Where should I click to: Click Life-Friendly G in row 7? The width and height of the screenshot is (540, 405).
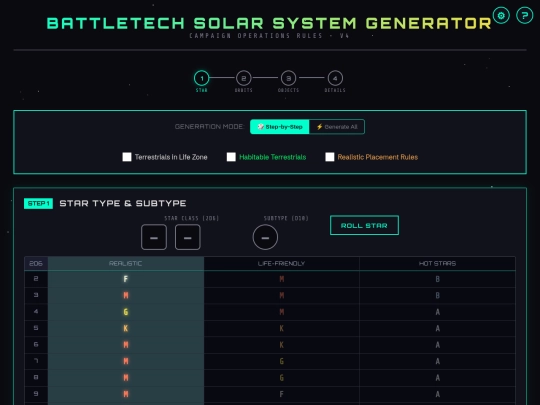coord(282,361)
